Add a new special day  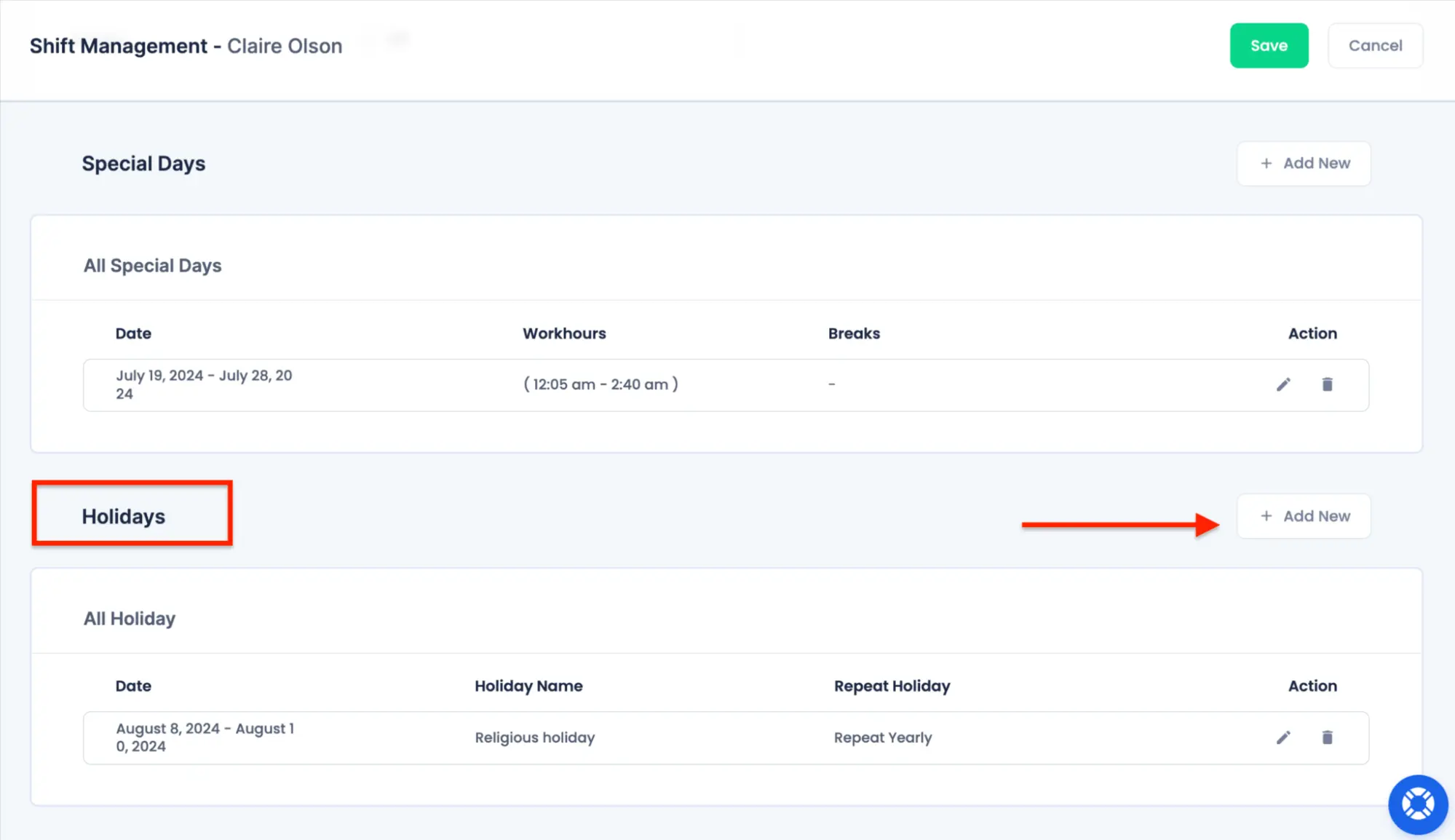coord(1304,163)
